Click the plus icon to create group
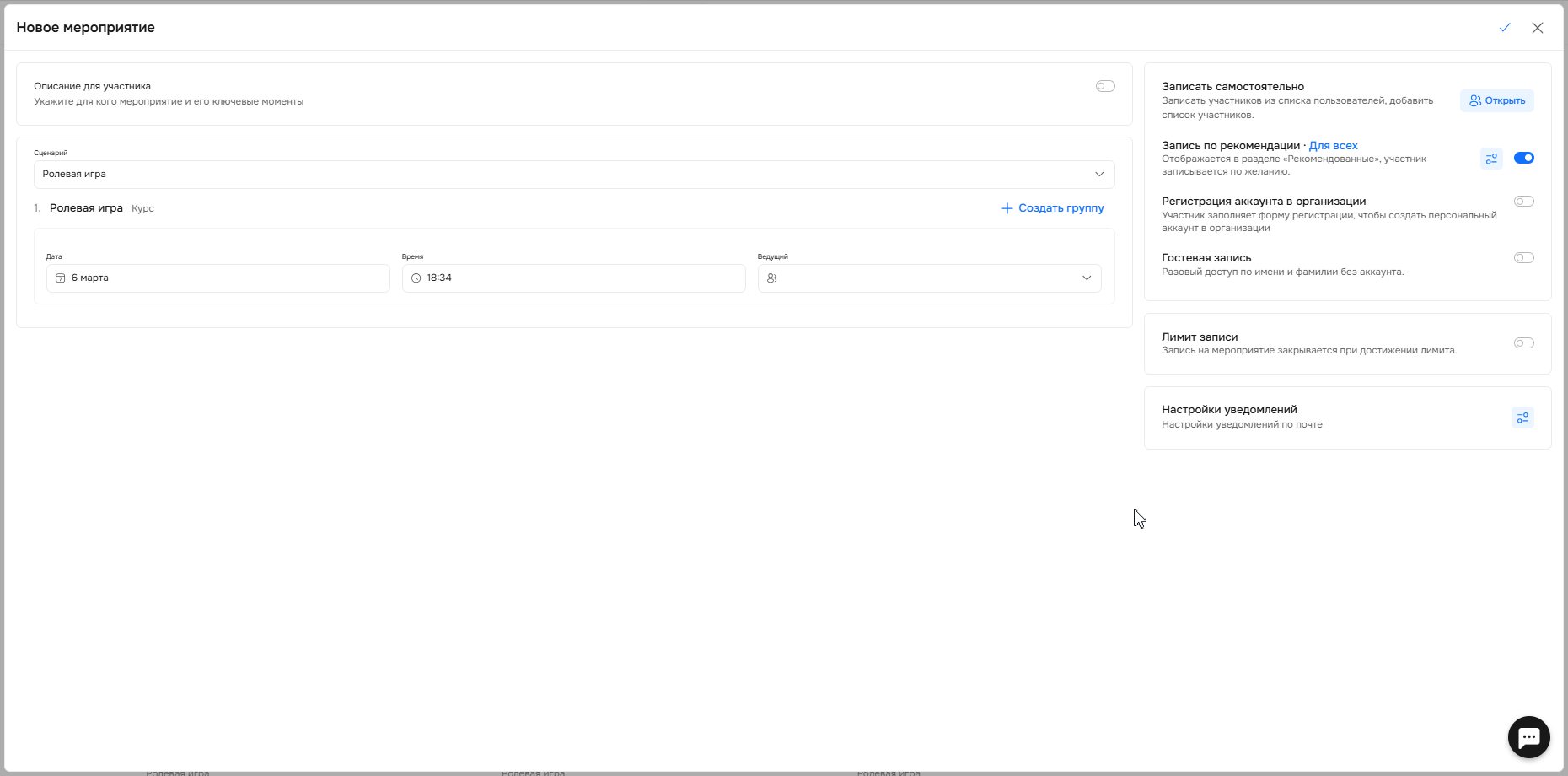The height and width of the screenshot is (776, 1568). click(x=1007, y=208)
